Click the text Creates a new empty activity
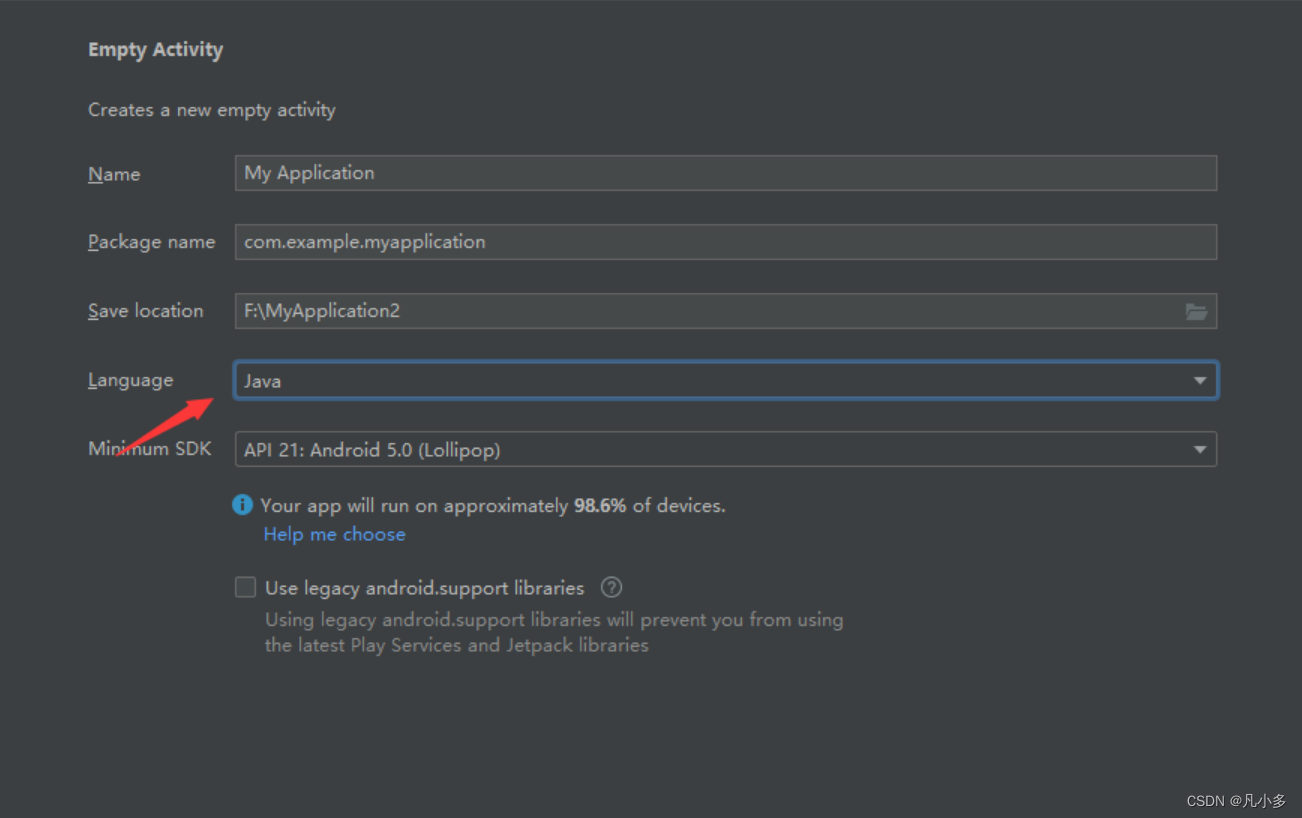 [x=212, y=110]
